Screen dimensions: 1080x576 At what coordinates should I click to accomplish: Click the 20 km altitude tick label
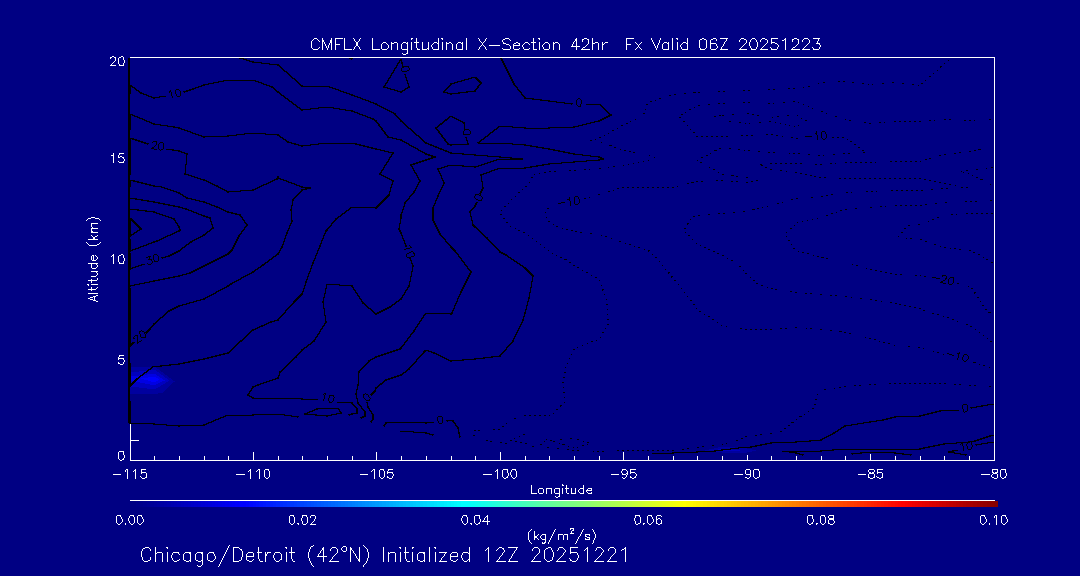tap(116, 61)
